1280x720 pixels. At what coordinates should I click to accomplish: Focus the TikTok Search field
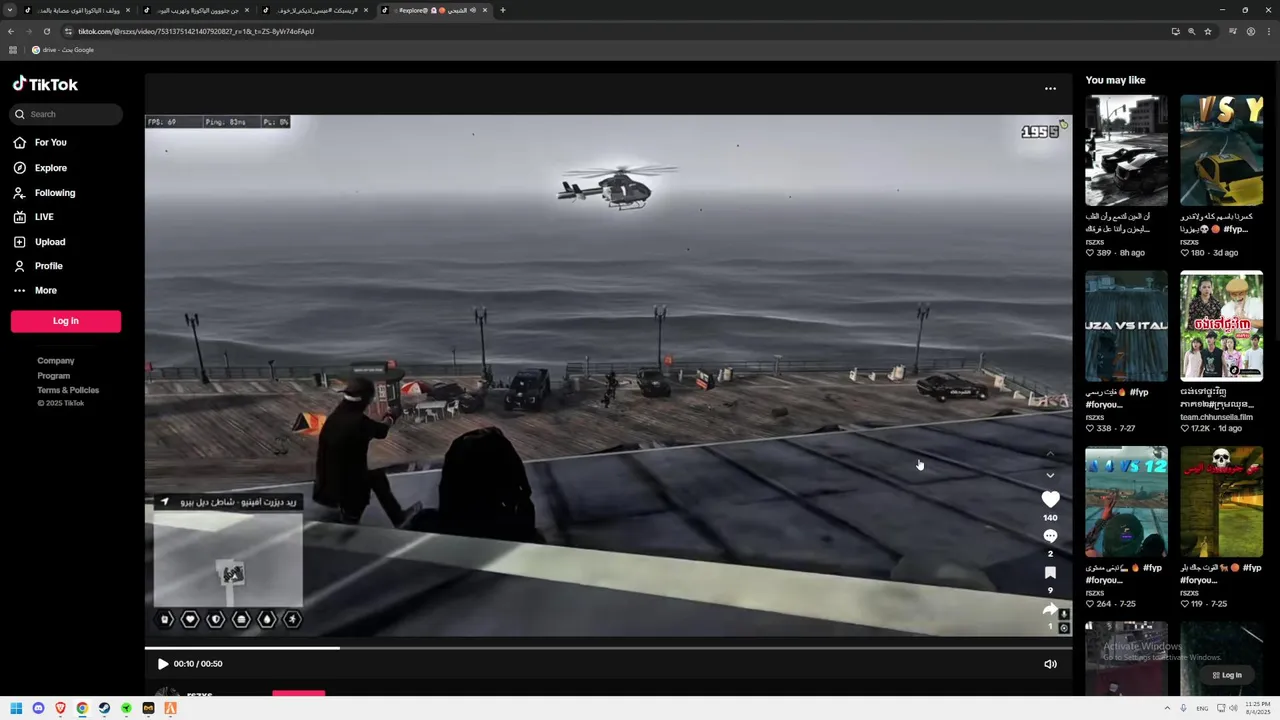point(67,114)
